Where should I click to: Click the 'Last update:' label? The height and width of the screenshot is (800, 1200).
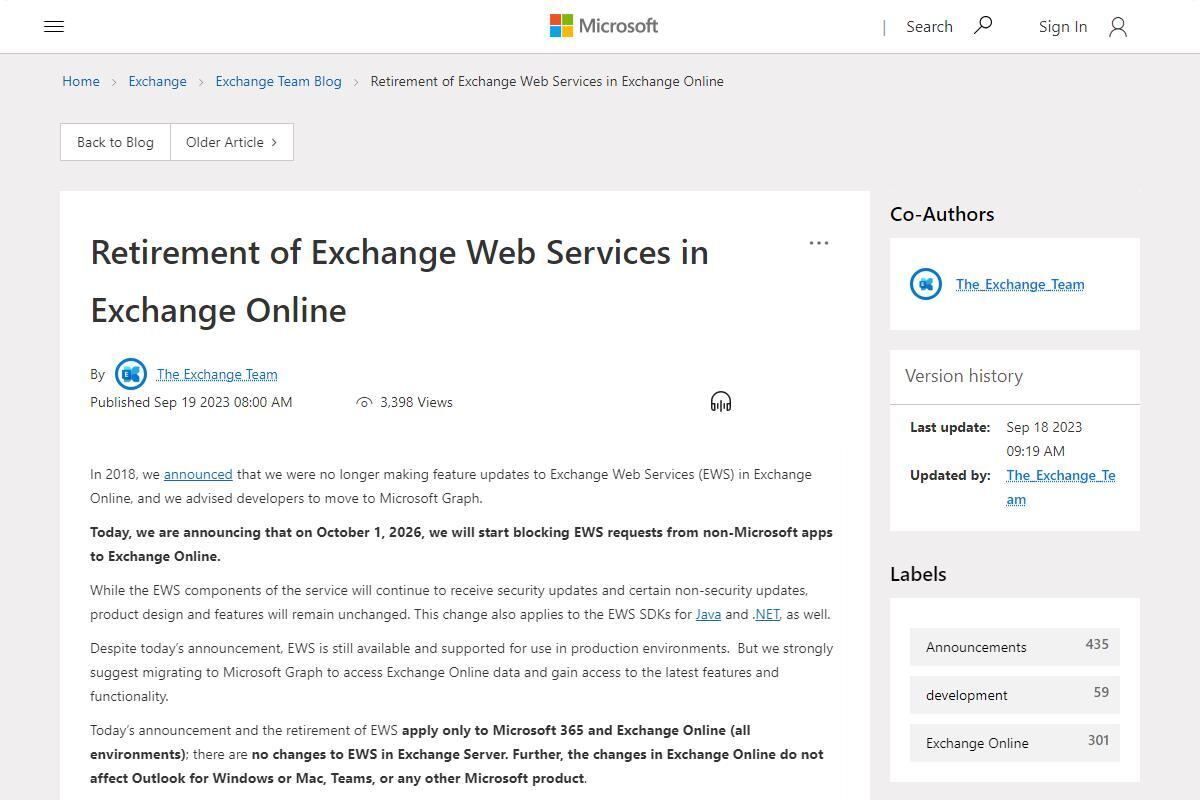pyautogui.click(x=950, y=427)
